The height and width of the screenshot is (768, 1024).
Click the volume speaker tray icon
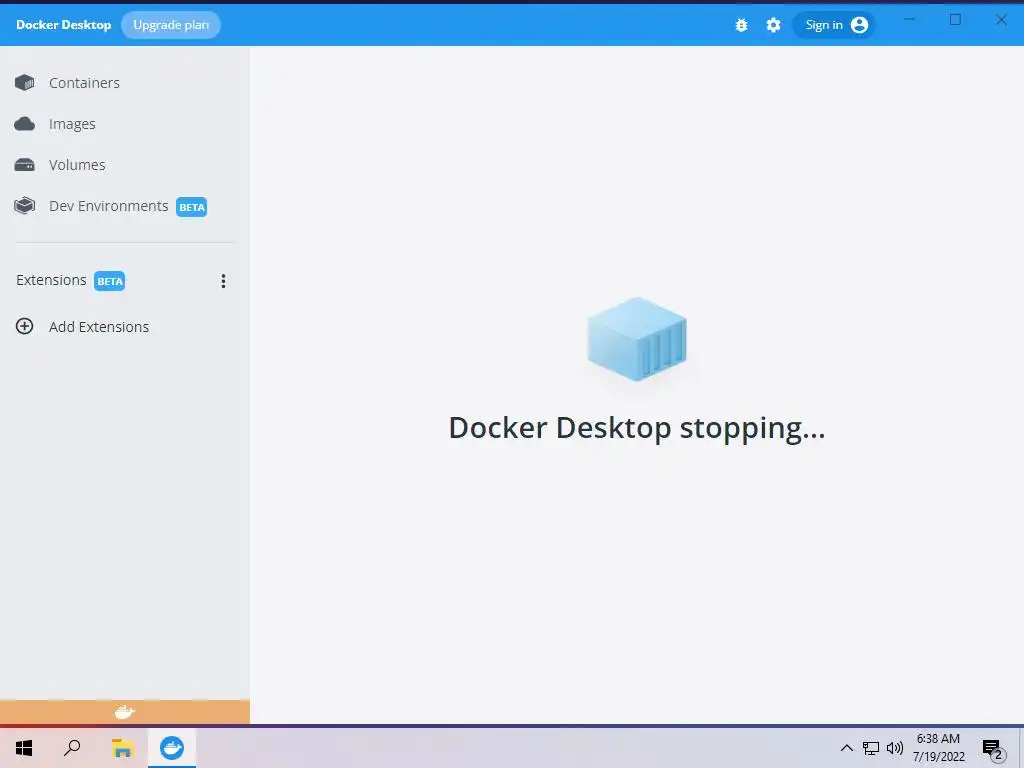click(x=895, y=748)
